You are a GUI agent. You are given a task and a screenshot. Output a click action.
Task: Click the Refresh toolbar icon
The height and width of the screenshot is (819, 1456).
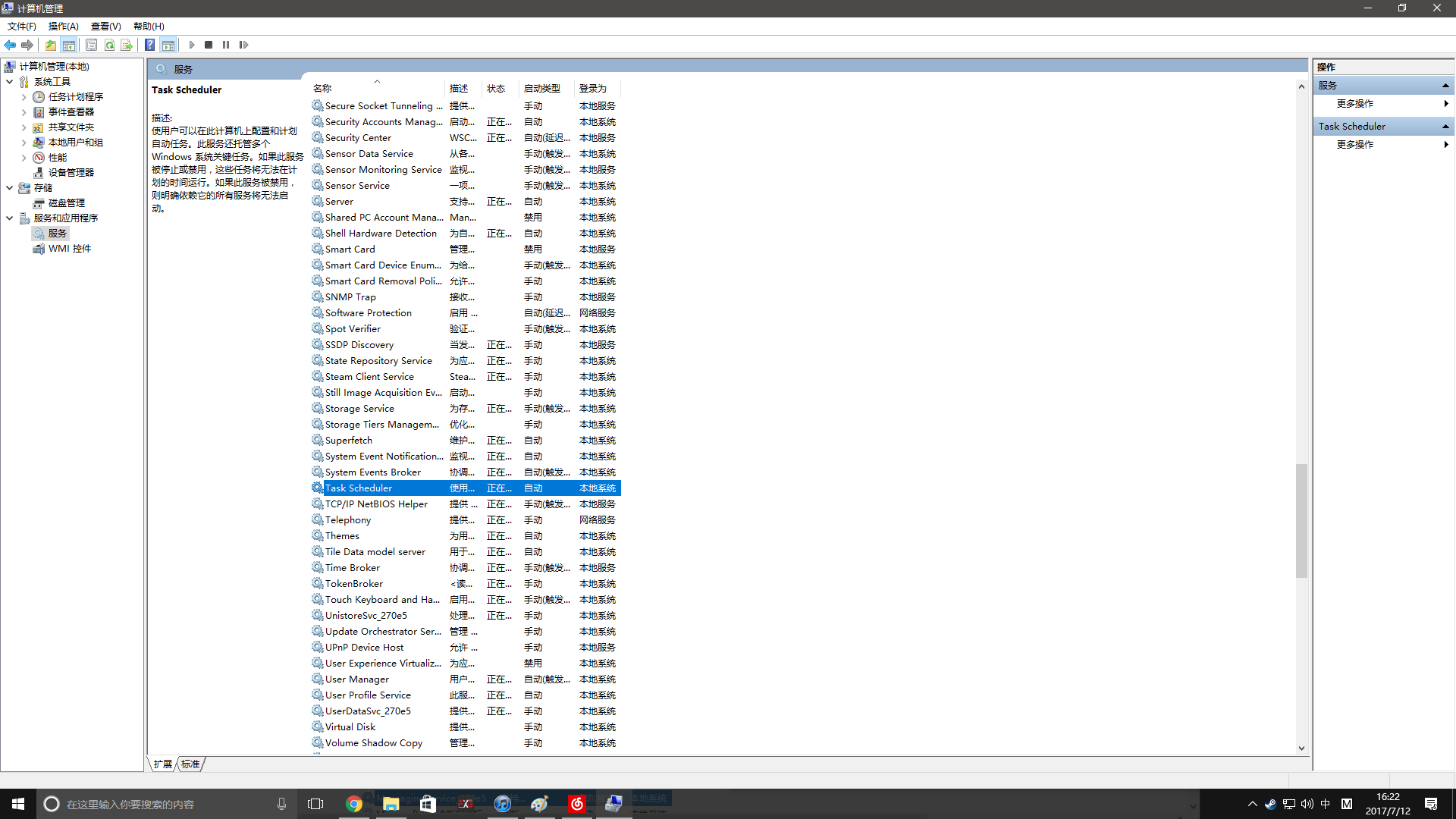click(109, 45)
